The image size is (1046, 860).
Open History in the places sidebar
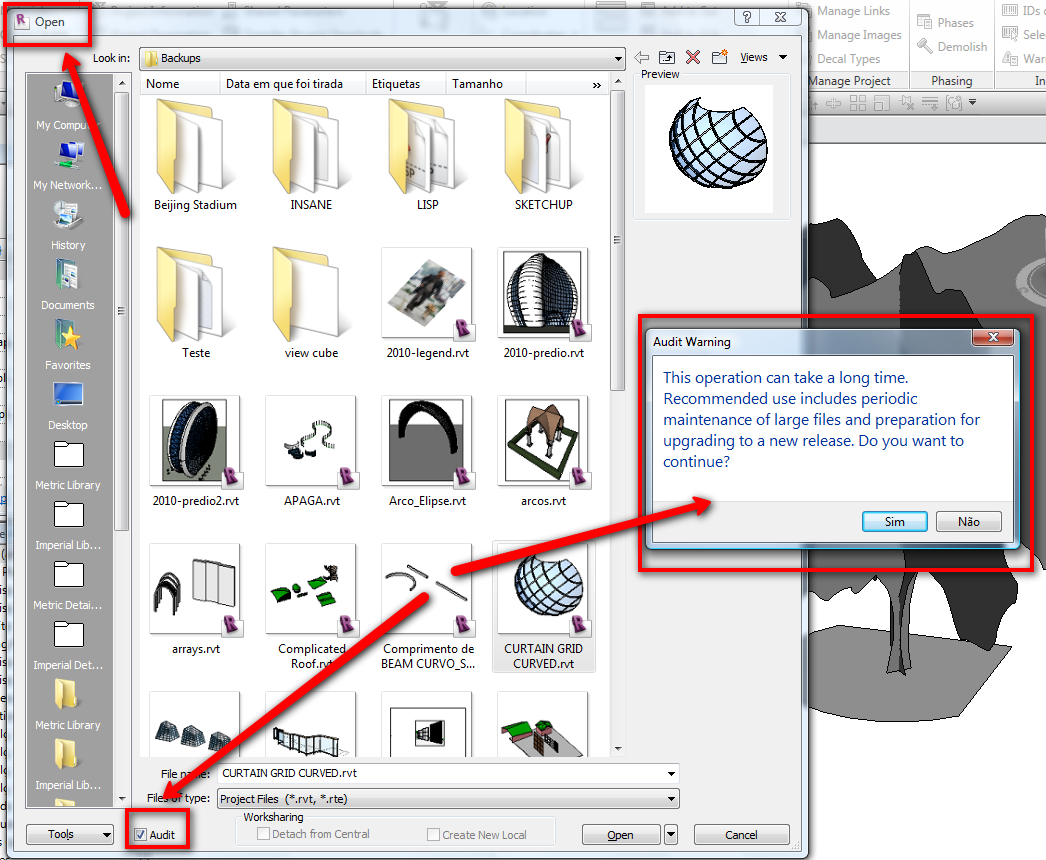coord(68,226)
